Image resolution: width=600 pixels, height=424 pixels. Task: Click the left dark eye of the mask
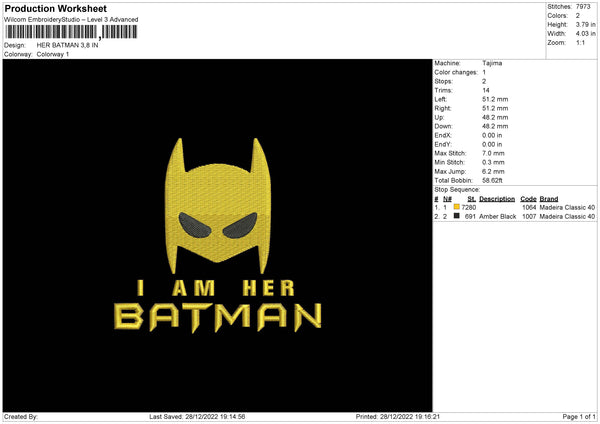pyautogui.click(x=194, y=225)
